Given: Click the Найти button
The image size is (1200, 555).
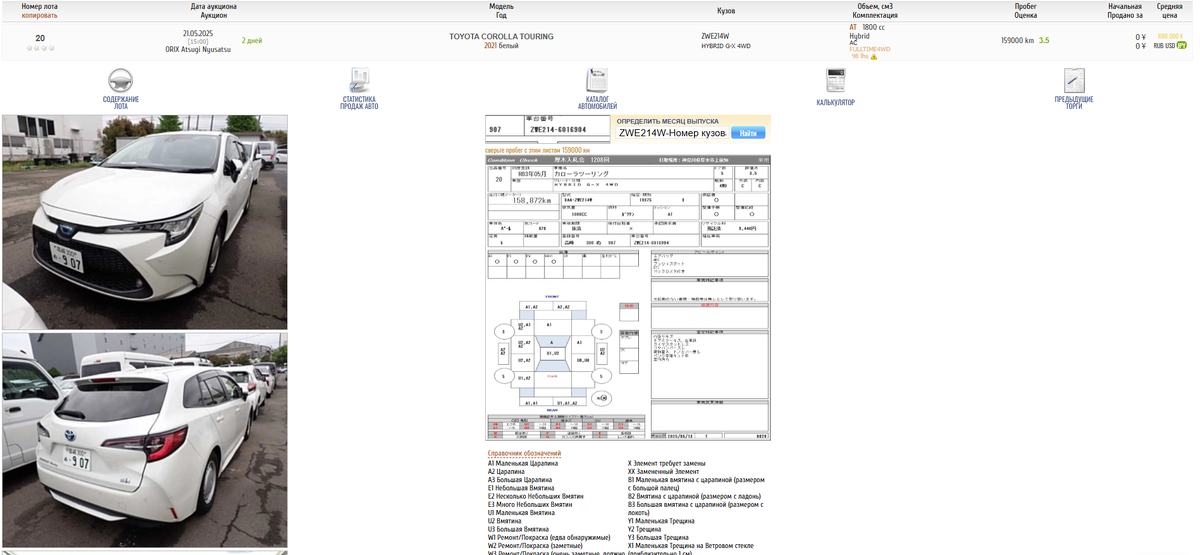Looking at the screenshot, I should pyautogui.click(x=748, y=133).
